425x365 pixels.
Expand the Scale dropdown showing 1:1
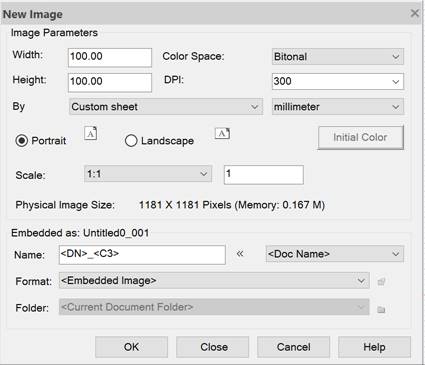tap(148, 174)
